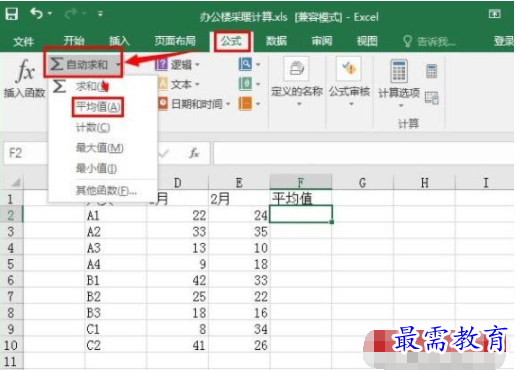Switch to the 审阅 tab

[322, 41]
